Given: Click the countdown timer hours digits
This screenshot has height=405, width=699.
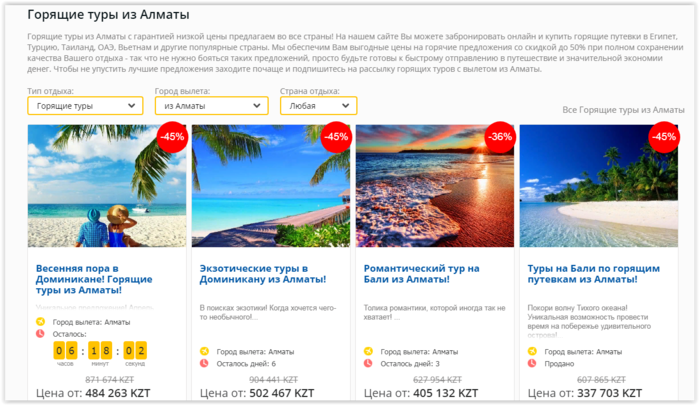Looking at the screenshot, I should (65, 351).
